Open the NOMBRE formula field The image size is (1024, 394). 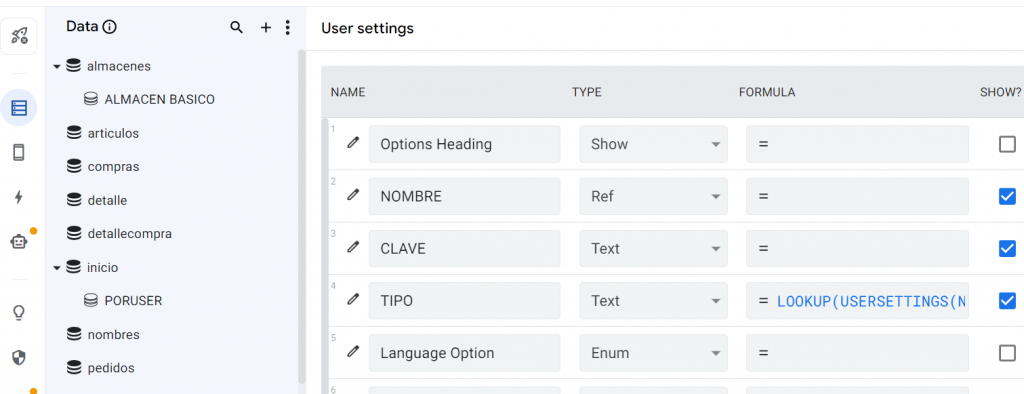[x=857, y=196]
